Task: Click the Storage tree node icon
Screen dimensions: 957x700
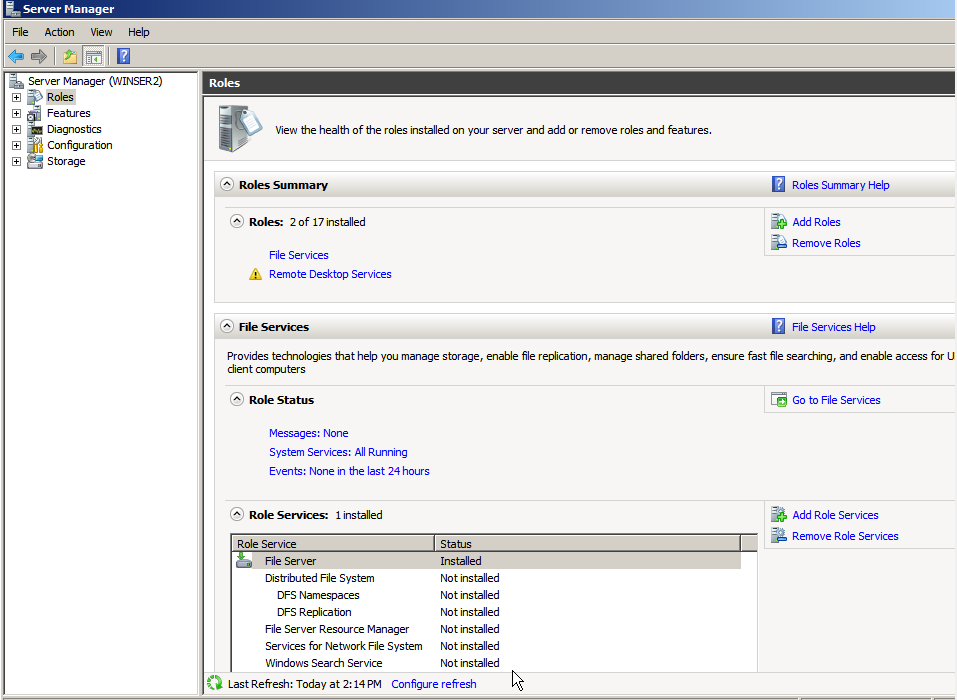Action: coord(35,161)
